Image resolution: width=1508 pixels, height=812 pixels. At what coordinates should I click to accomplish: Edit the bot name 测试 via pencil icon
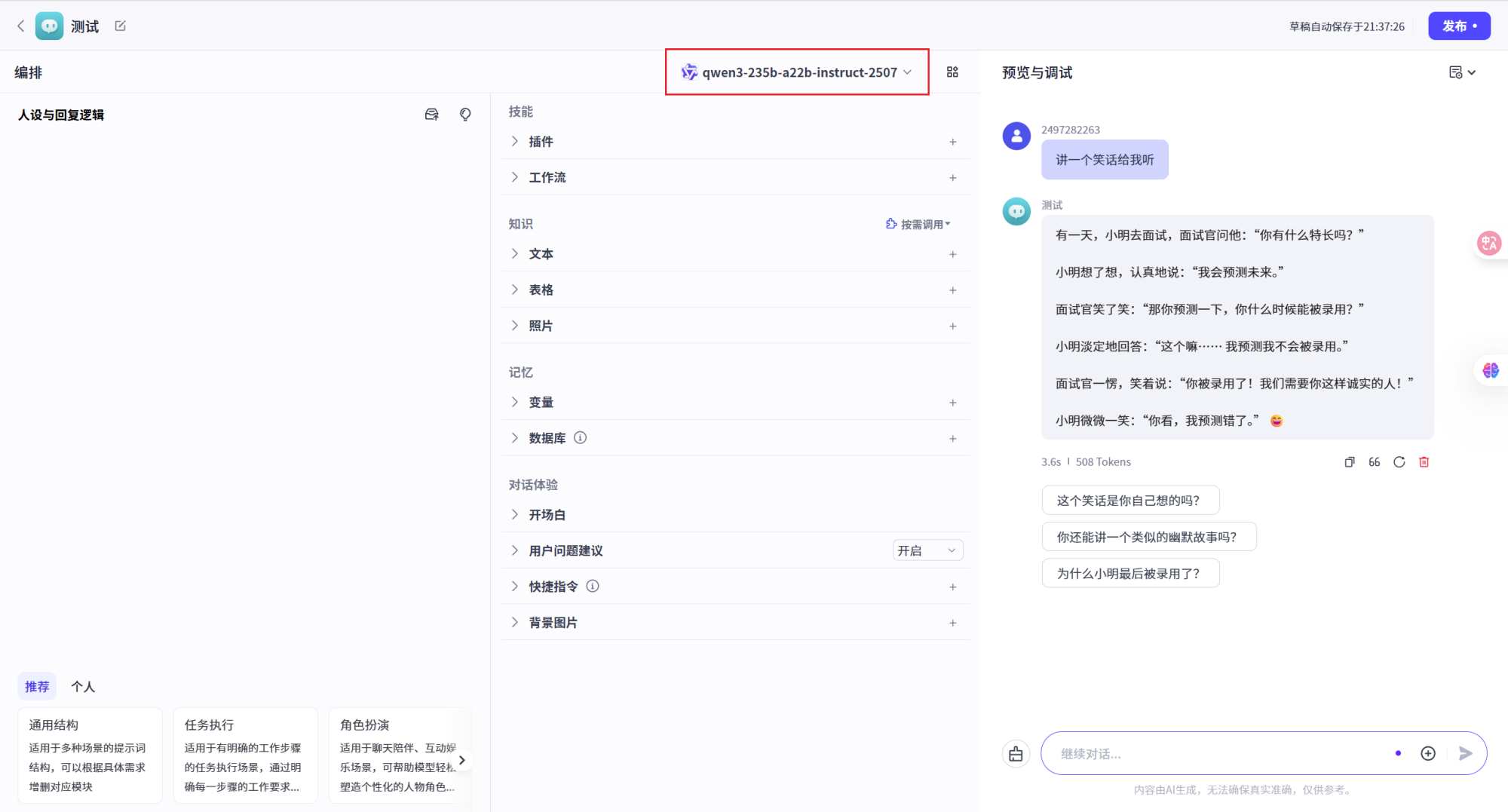coord(121,25)
